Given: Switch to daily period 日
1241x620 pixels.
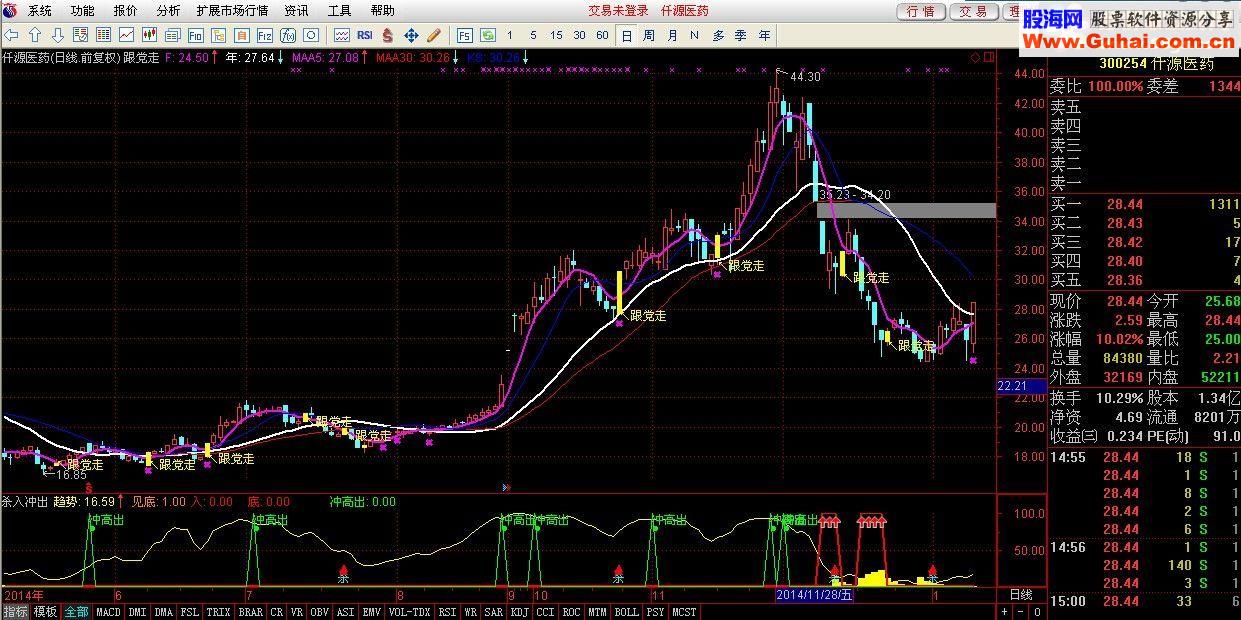Looking at the screenshot, I should [x=626, y=35].
